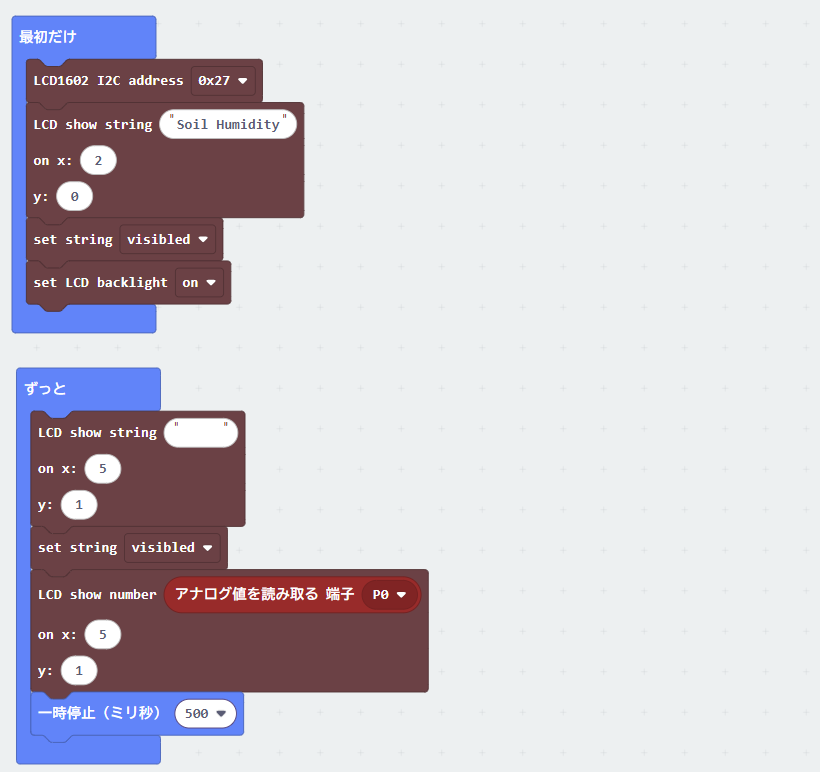Viewport: 820px width, 772px height.
Task: Select the y value 0 field
Action: tap(75, 197)
